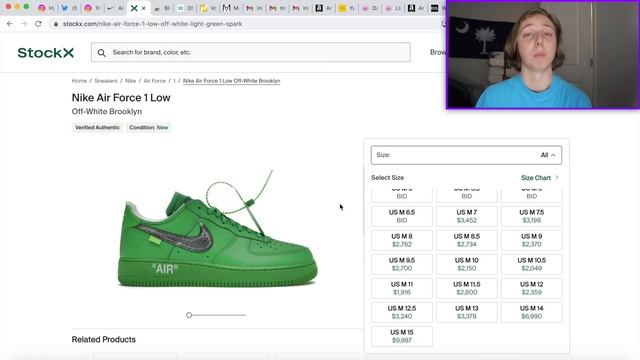Viewport: 640px width, 360px height.
Task: Select size US M 10
Action: [x=467, y=264]
